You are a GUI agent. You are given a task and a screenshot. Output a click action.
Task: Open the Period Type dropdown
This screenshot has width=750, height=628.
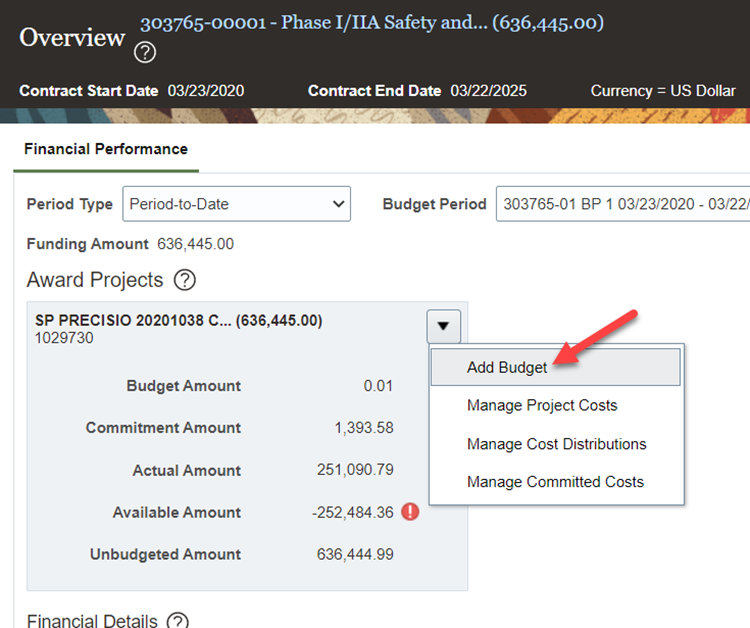(236, 204)
